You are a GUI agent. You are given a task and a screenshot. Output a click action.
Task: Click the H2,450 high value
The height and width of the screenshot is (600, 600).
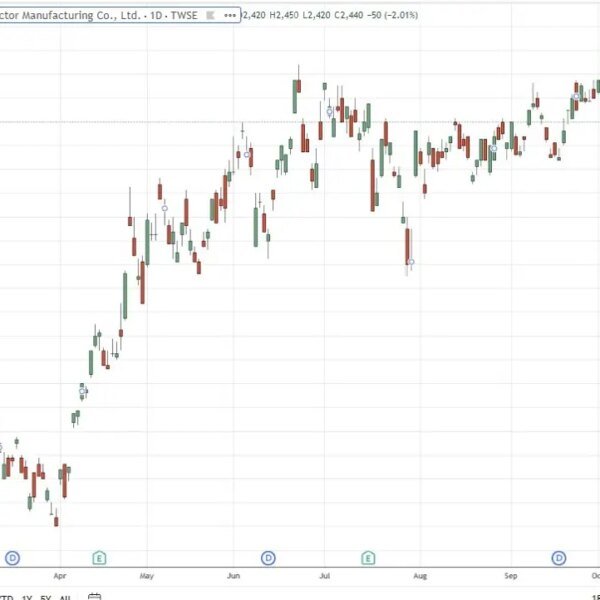coord(284,15)
